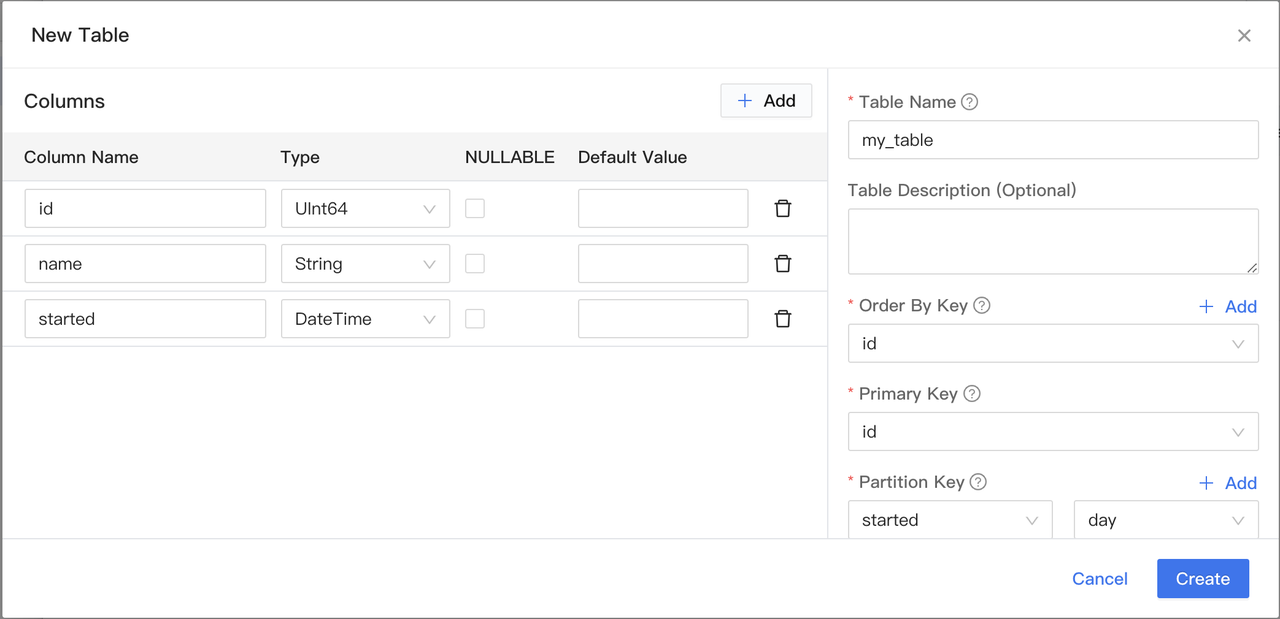Click the Create button
Image resolution: width=1280 pixels, height=619 pixels.
(x=1202, y=579)
